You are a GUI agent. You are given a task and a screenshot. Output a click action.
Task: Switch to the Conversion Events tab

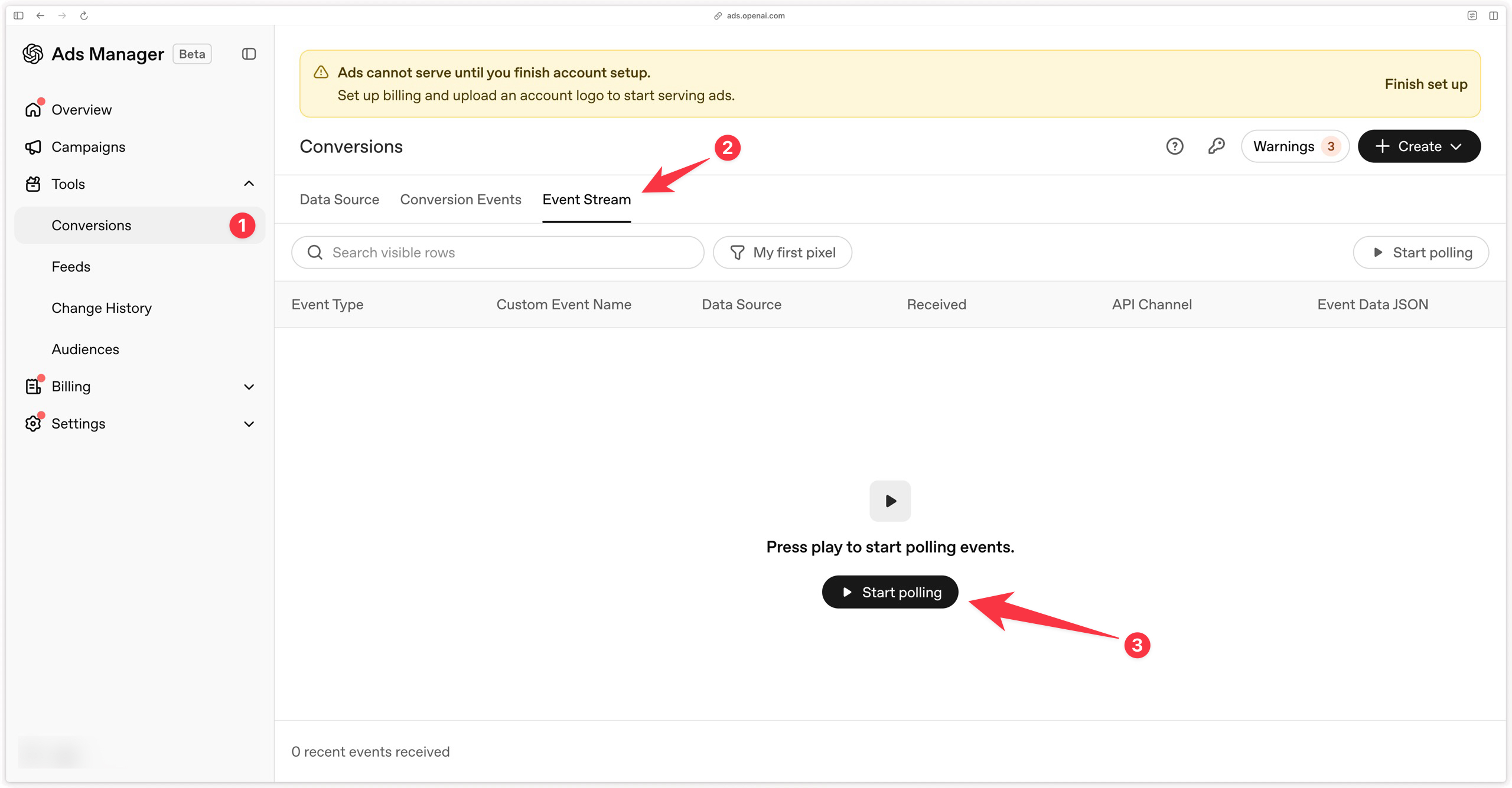(x=461, y=200)
